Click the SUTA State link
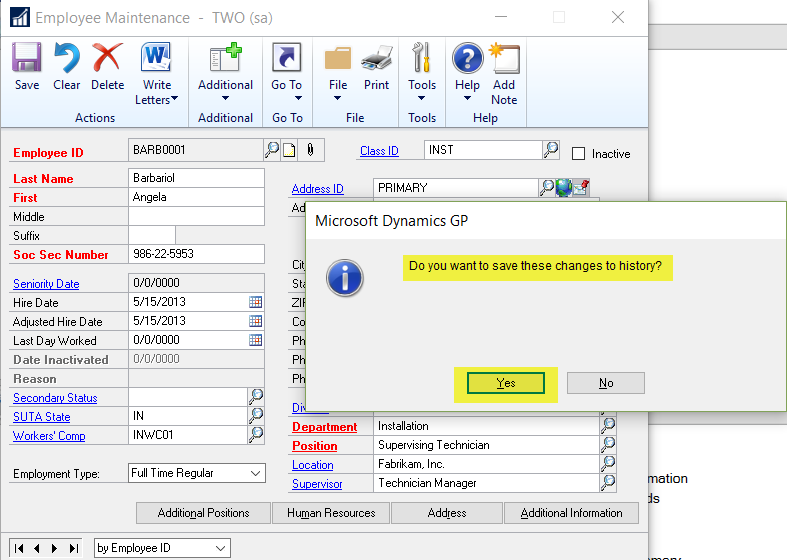This screenshot has width=787, height=560. pyautogui.click(x=42, y=416)
